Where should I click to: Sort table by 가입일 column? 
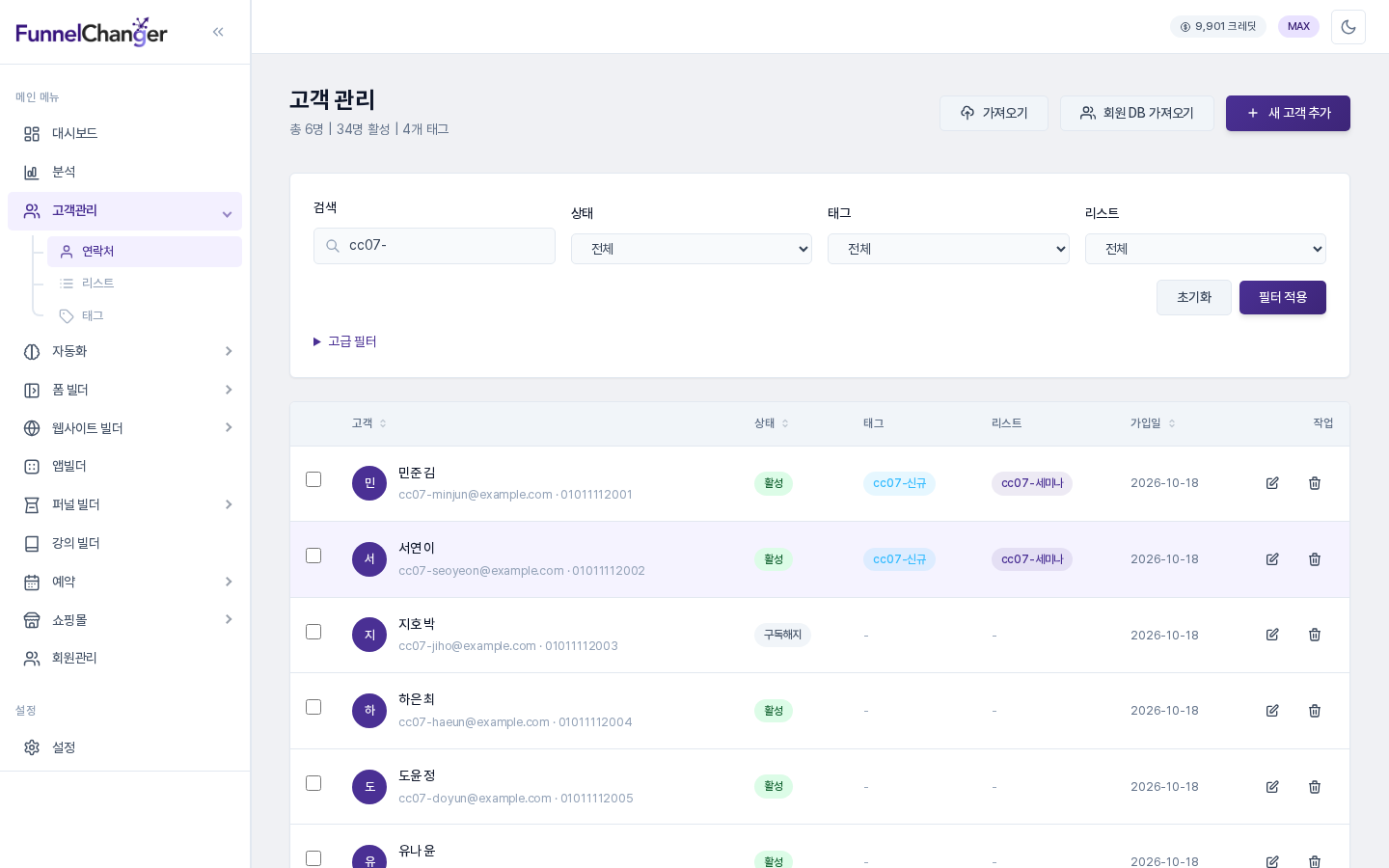pos(1153,423)
